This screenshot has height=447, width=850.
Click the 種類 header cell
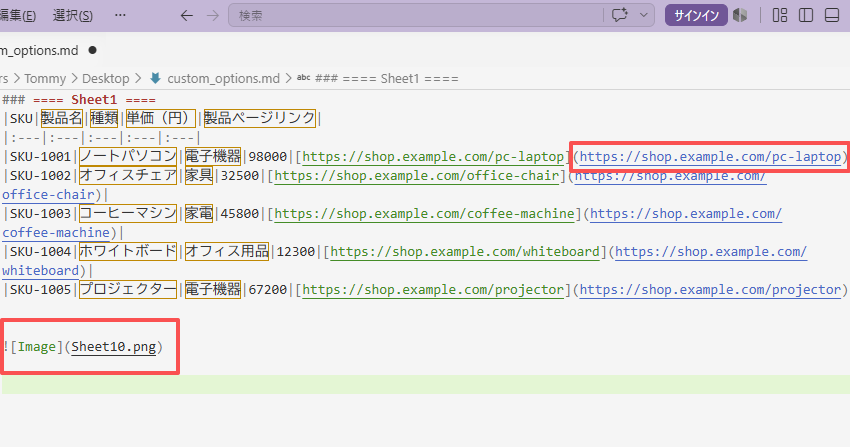coord(104,118)
